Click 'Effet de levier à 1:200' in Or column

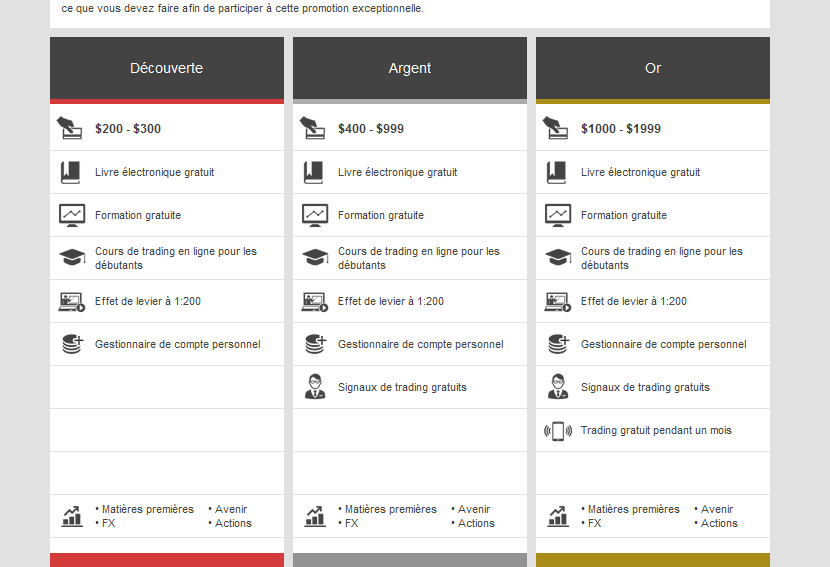coord(634,301)
